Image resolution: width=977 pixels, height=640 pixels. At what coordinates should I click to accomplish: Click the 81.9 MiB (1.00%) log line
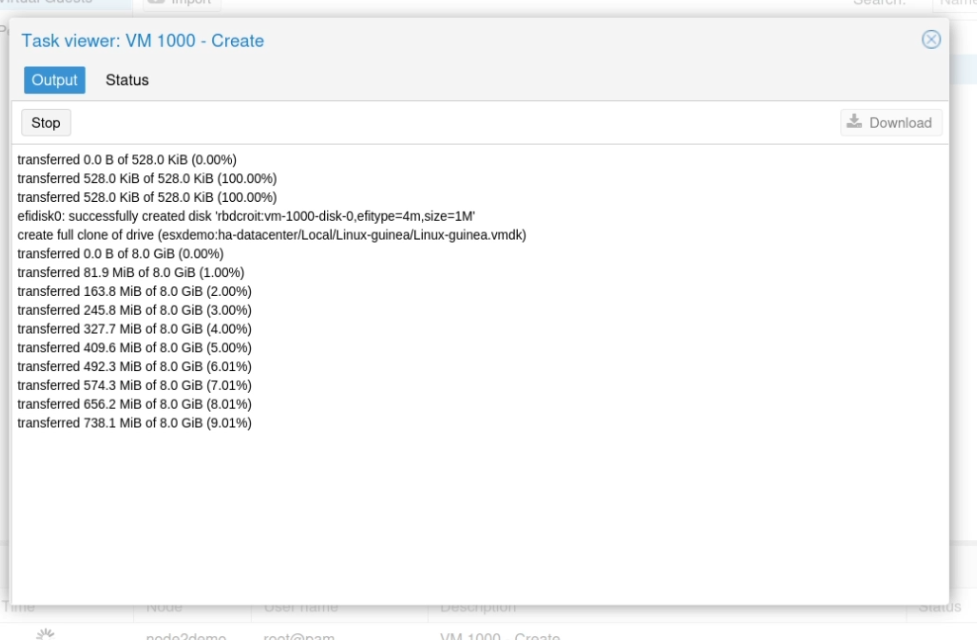tap(131, 272)
